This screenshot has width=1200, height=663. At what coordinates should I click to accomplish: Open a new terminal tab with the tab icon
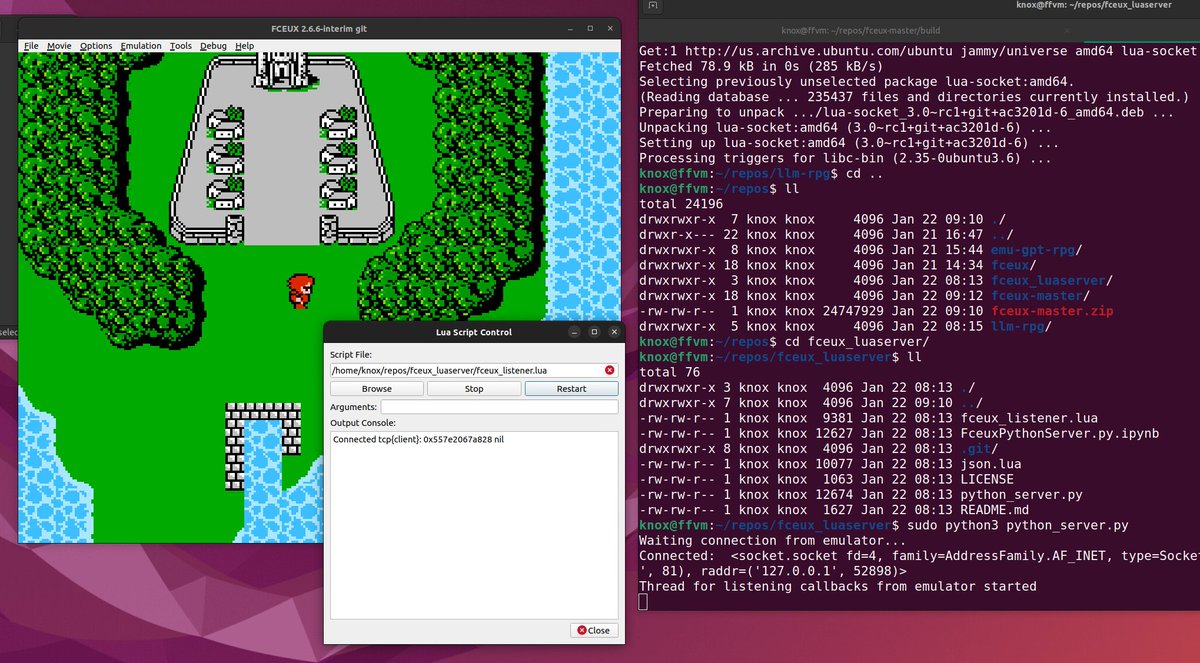654,7
